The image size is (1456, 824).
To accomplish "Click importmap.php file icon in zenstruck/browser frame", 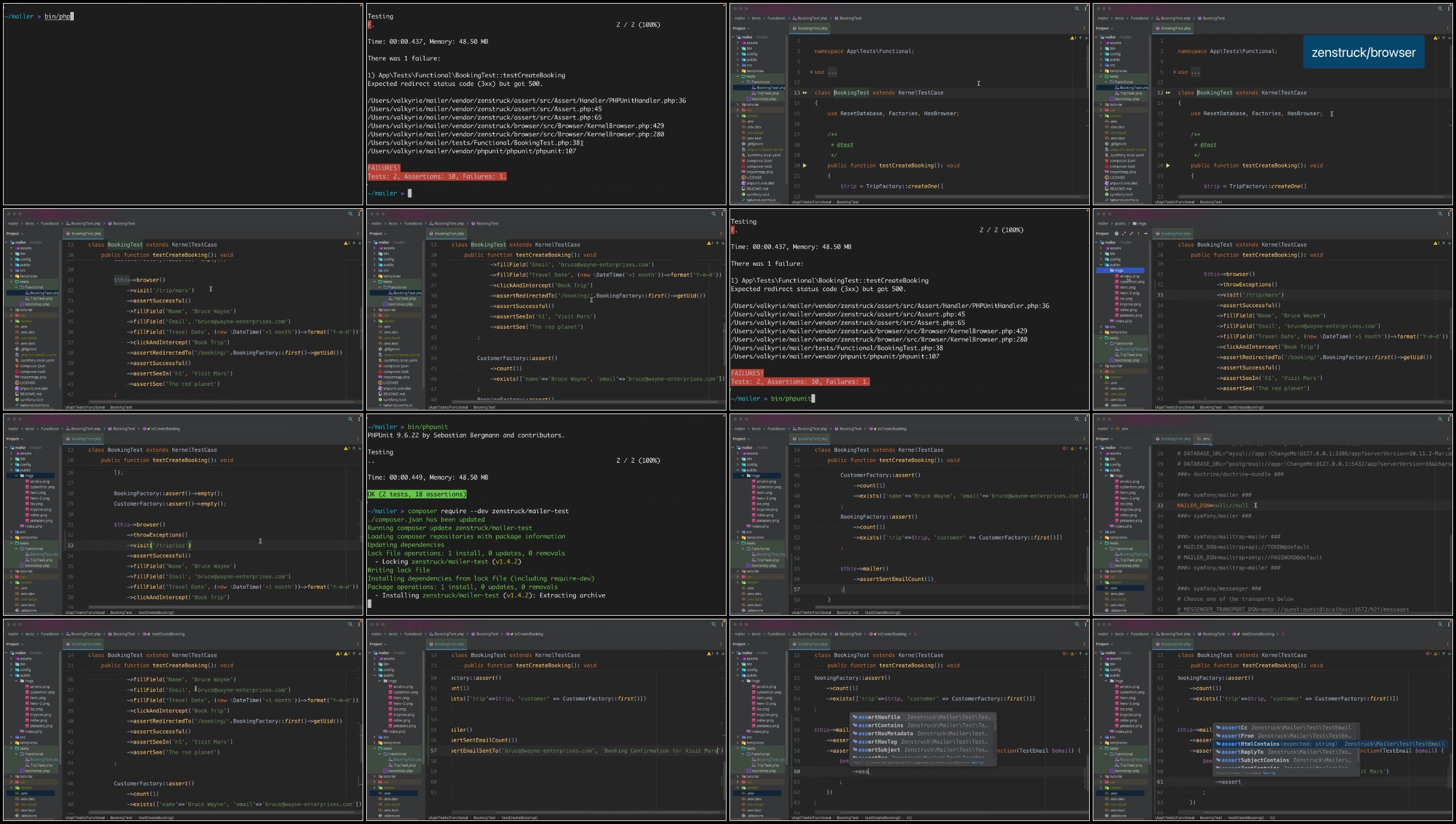I will [x=1107, y=172].
